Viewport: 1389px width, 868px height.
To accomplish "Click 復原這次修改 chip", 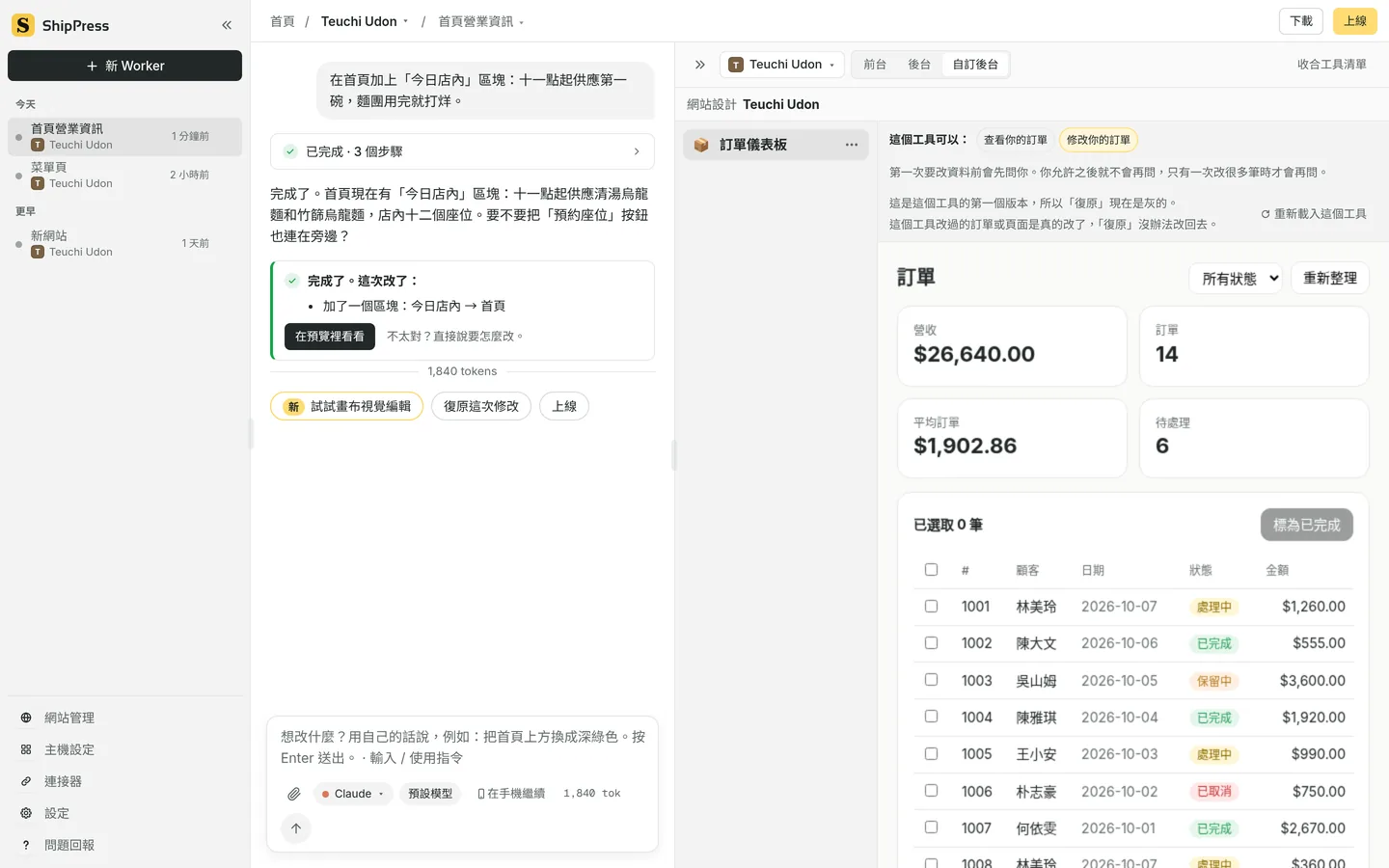I will (x=481, y=406).
